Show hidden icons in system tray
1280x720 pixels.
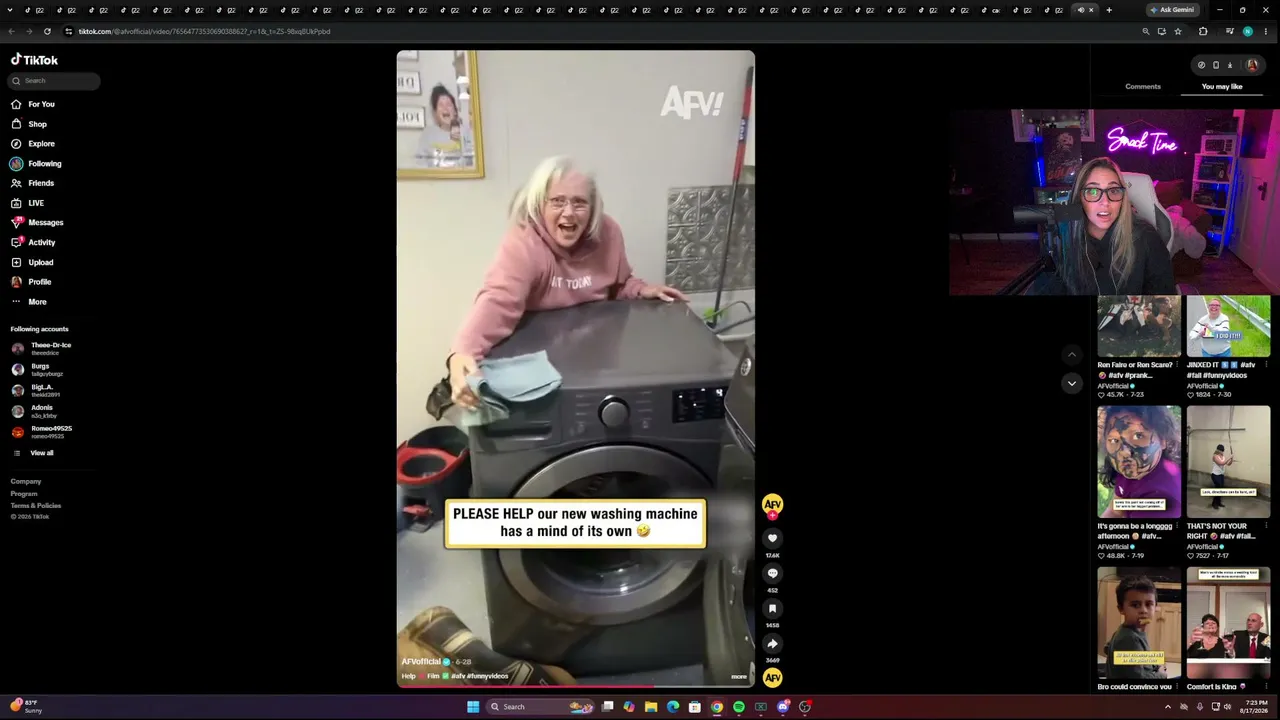pyautogui.click(x=1167, y=707)
